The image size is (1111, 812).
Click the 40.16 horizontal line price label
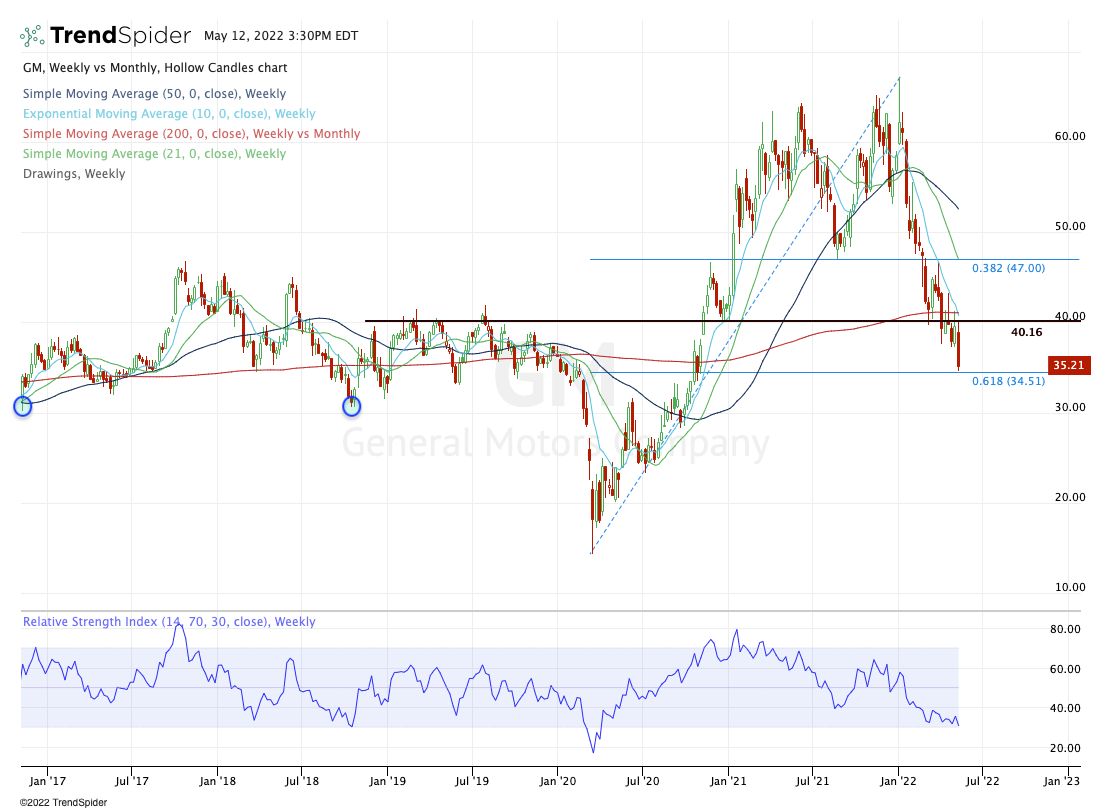1026,332
